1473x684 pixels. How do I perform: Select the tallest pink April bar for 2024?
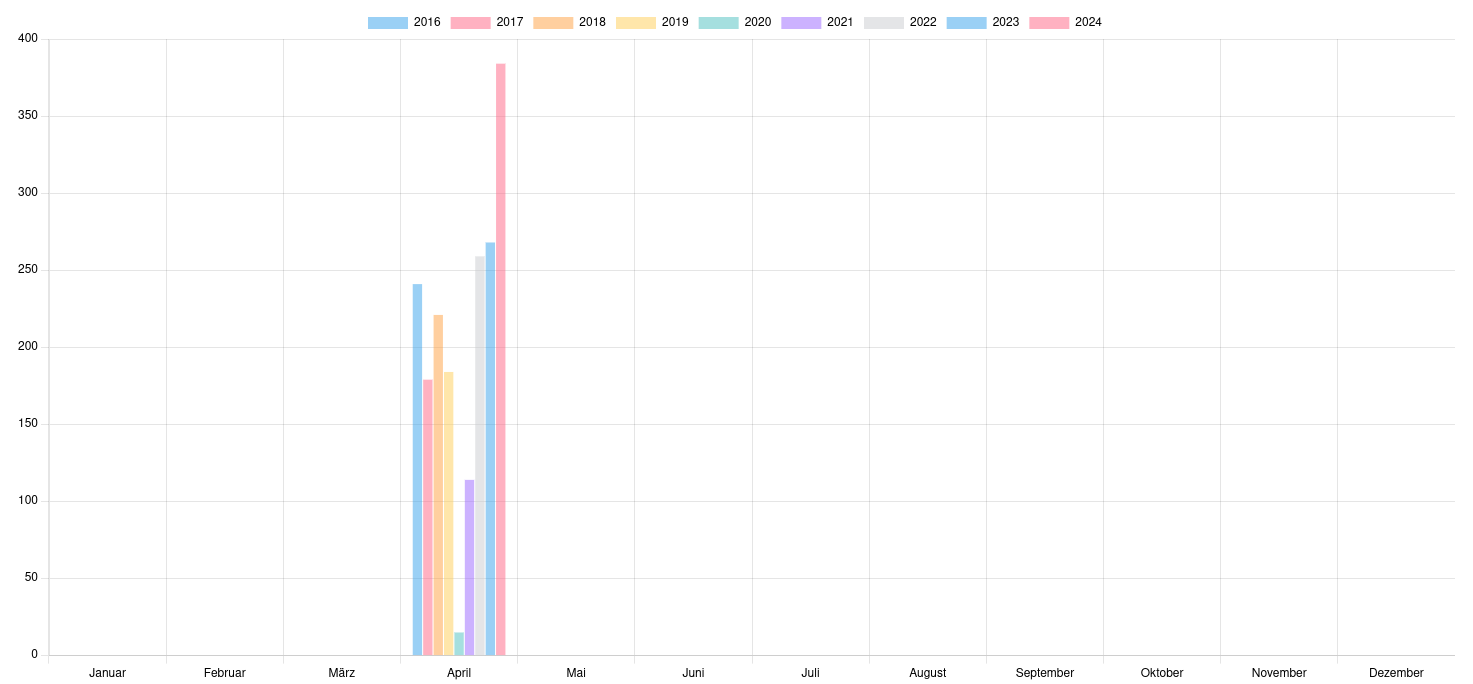(500, 360)
